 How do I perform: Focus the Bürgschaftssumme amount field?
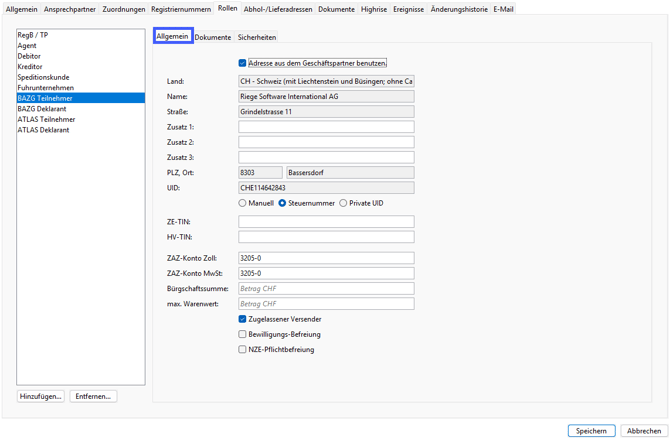[x=326, y=288]
